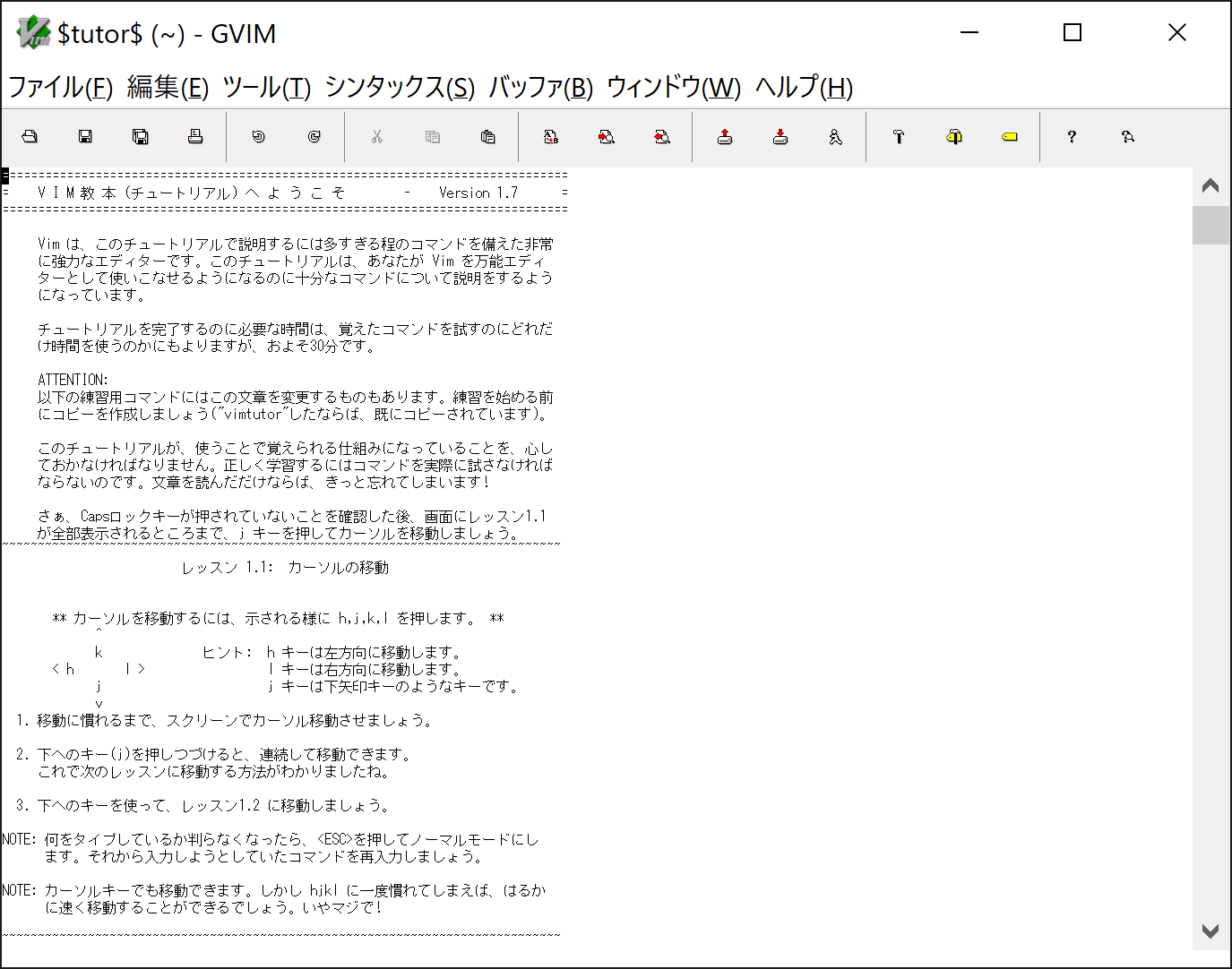
Task: Run a Vim script
Action: [835, 136]
